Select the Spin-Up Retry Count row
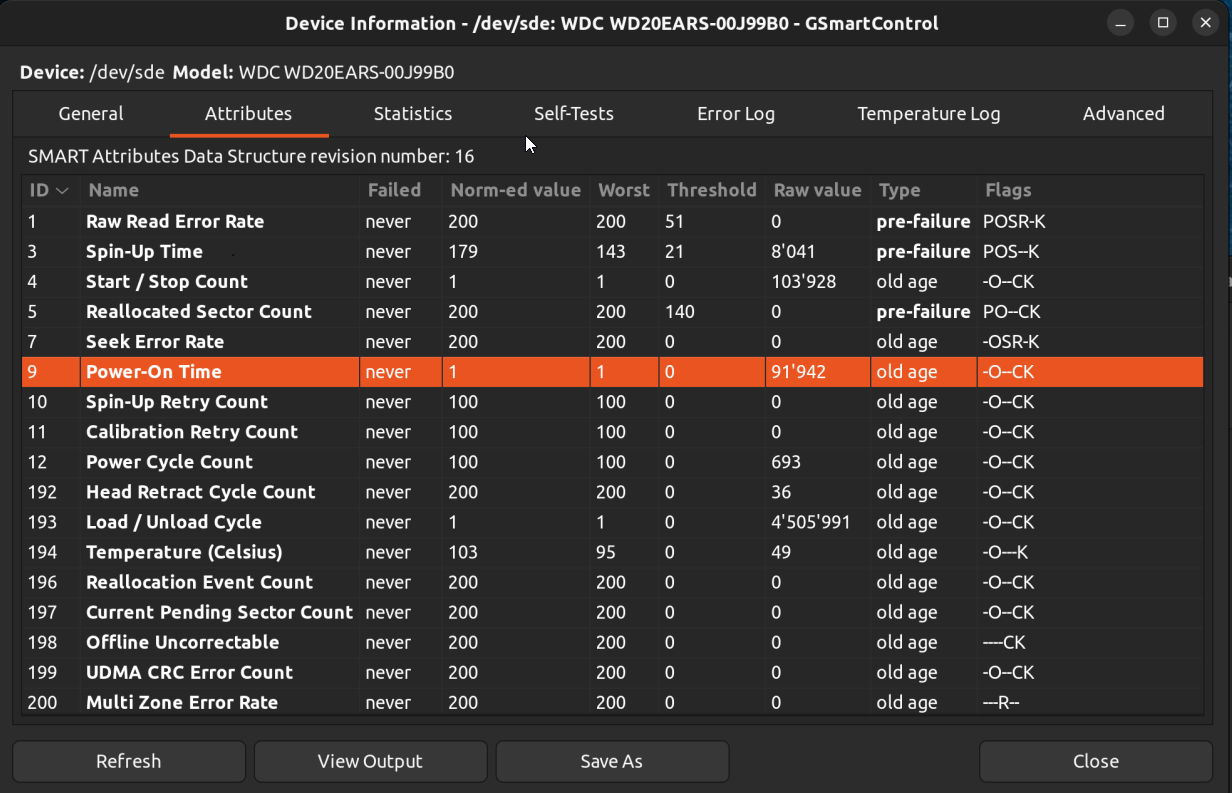 pyautogui.click(x=613, y=402)
